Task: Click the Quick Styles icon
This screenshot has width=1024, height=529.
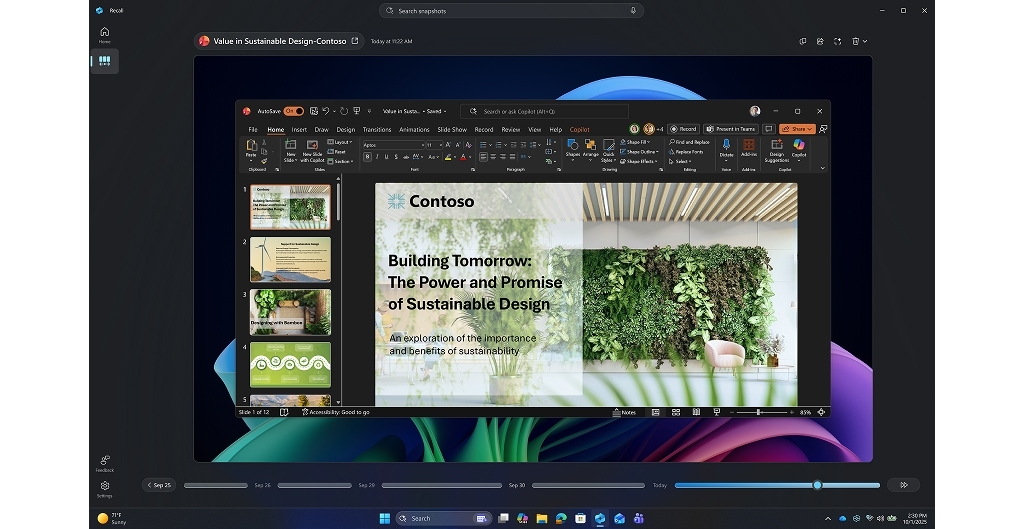Action: coord(609,144)
